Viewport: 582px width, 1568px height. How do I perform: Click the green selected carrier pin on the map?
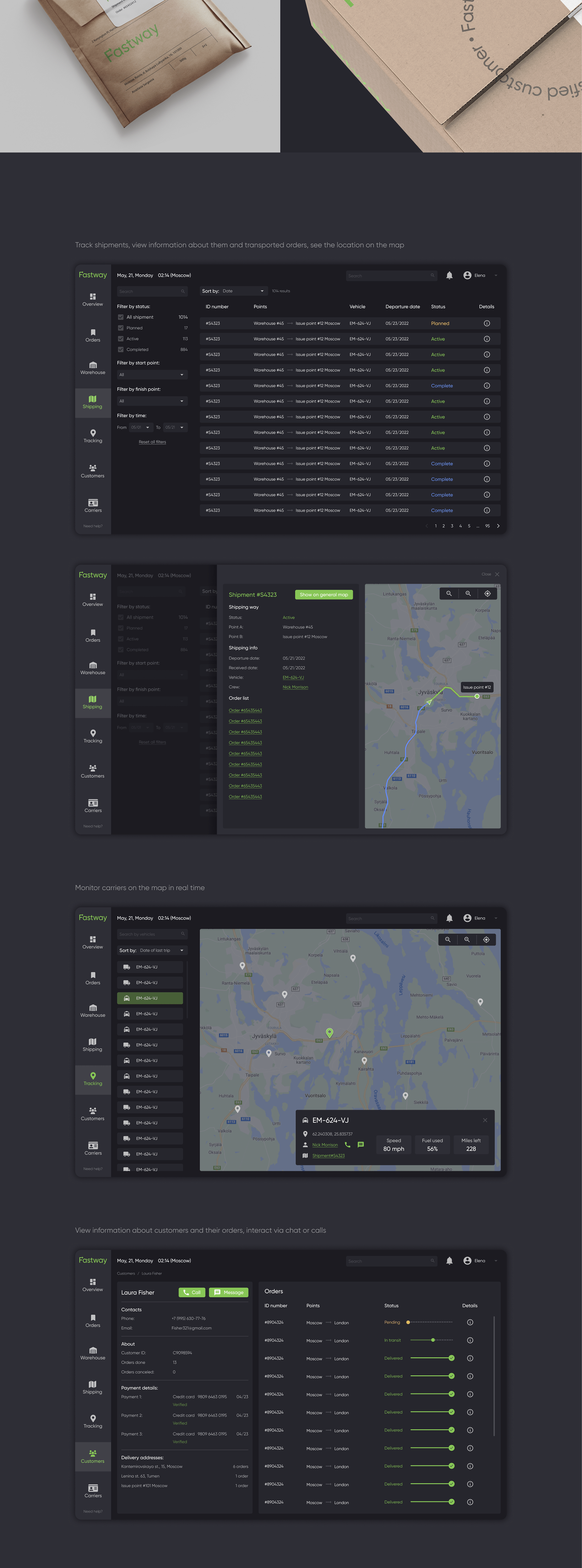coord(329,1032)
